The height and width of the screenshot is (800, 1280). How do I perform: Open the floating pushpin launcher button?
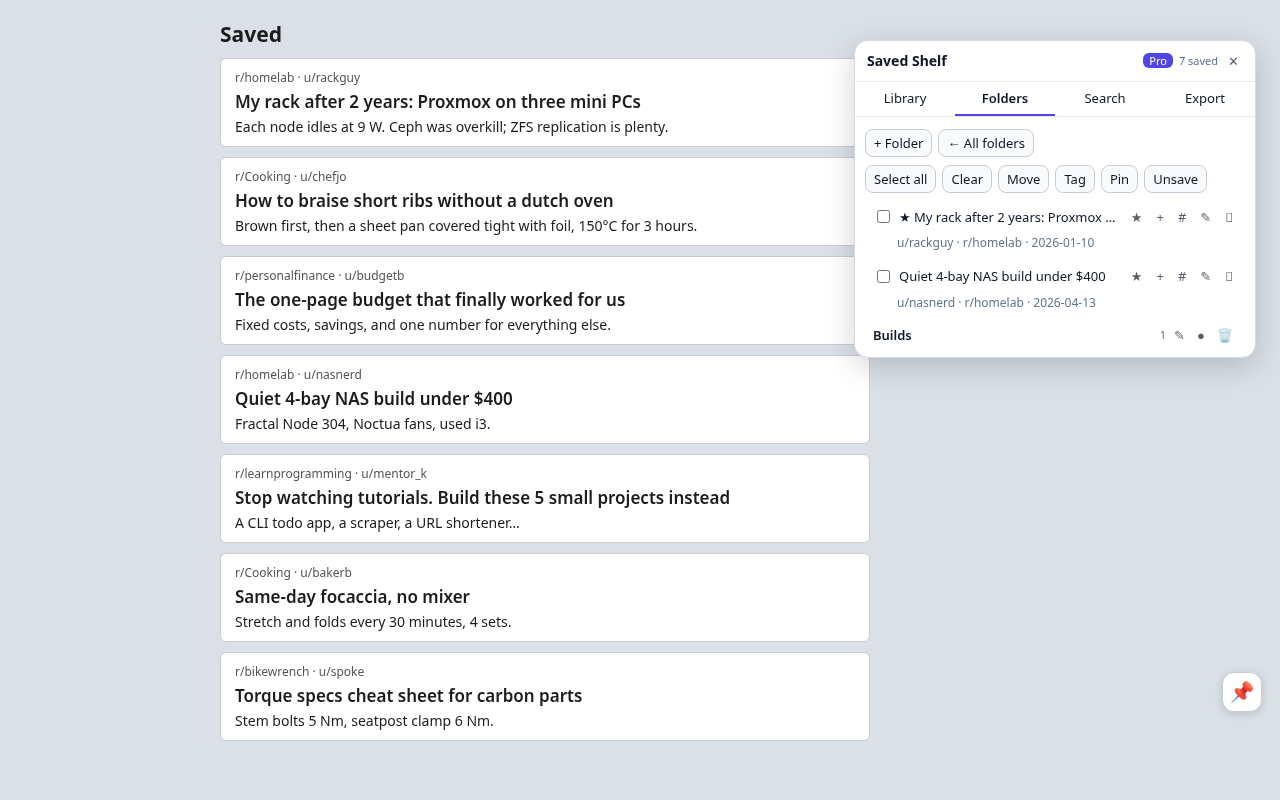[1242, 692]
